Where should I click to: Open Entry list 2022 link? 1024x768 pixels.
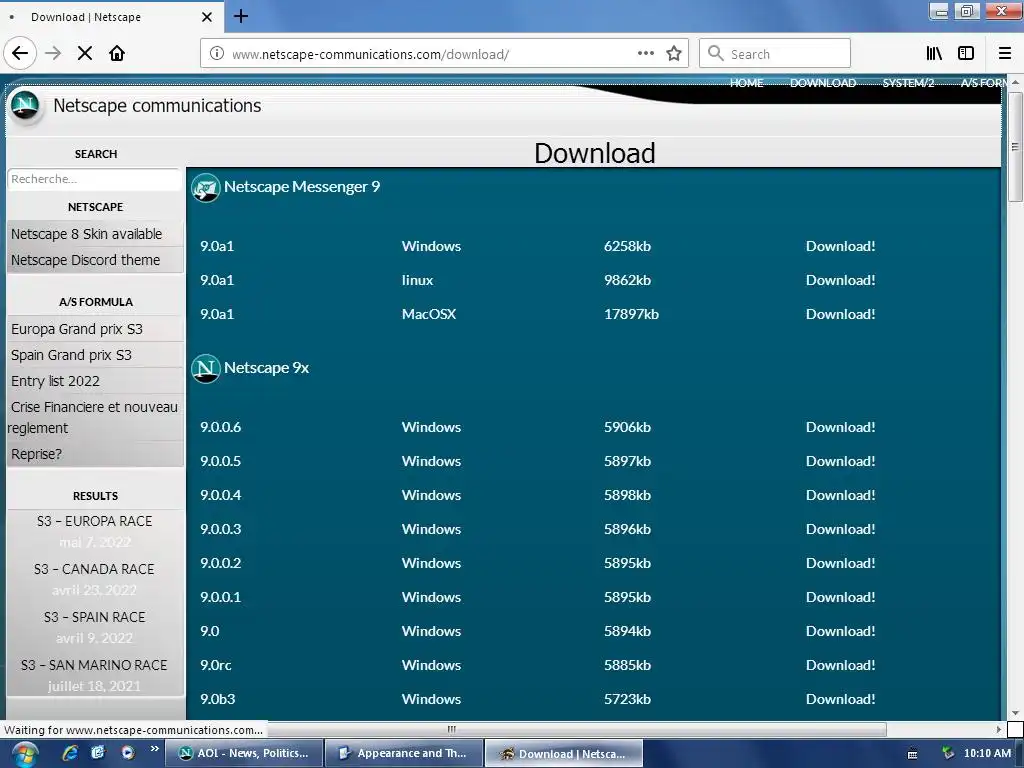(x=56, y=381)
